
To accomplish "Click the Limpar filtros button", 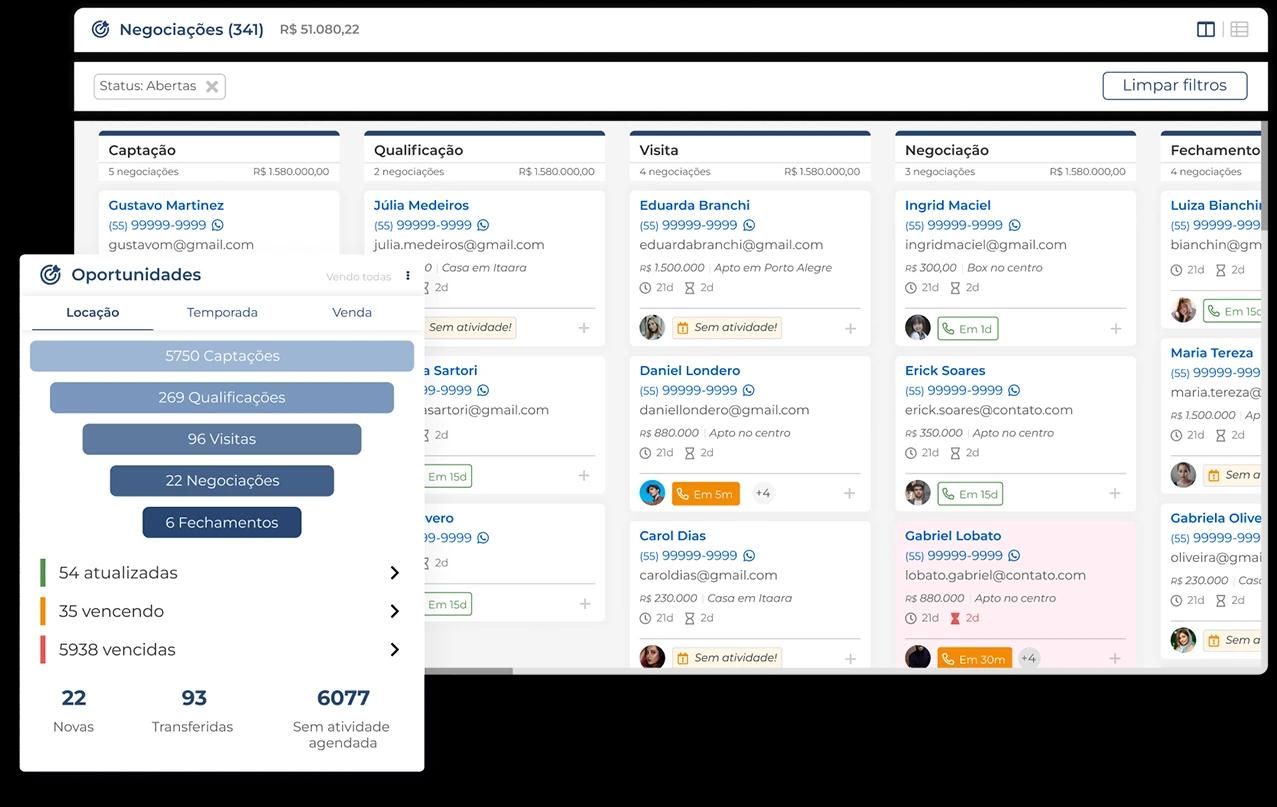I will point(1174,85).
